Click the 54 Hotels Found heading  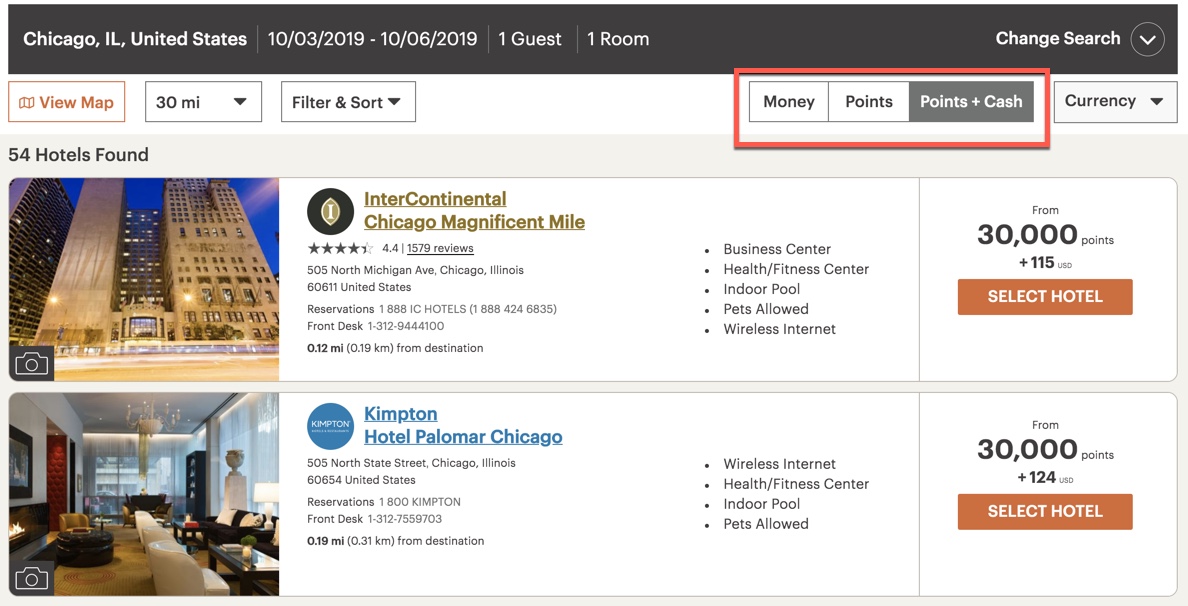coord(79,155)
